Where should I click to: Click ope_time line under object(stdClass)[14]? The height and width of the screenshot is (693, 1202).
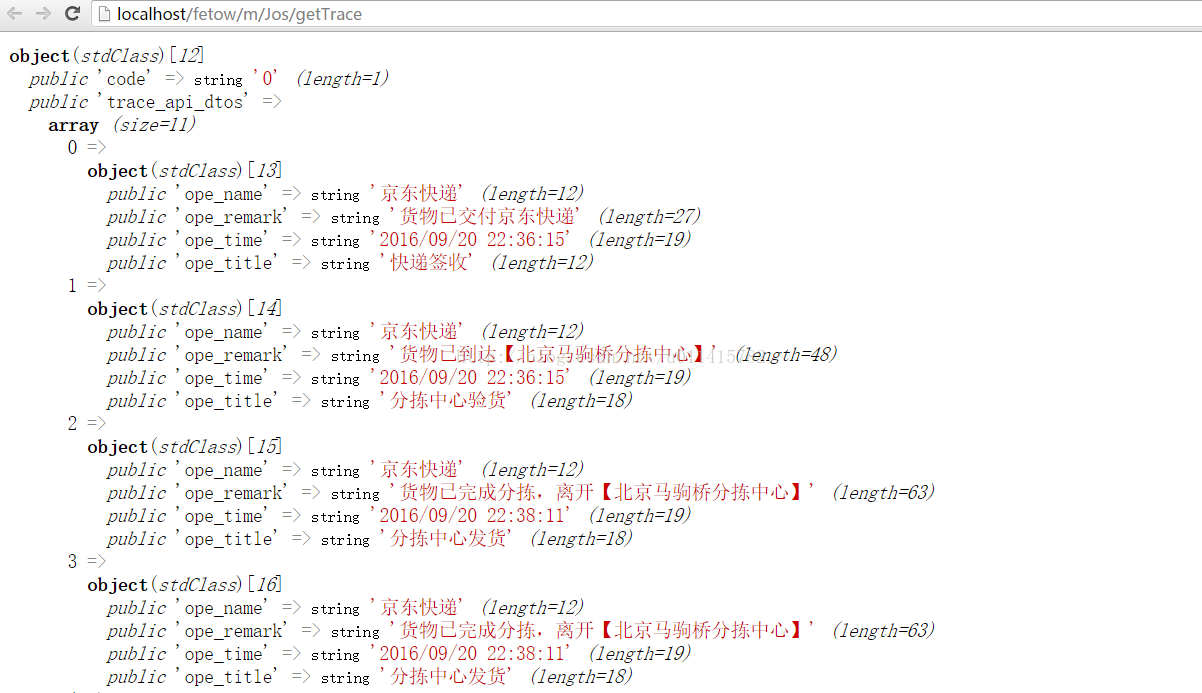pos(399,378)
